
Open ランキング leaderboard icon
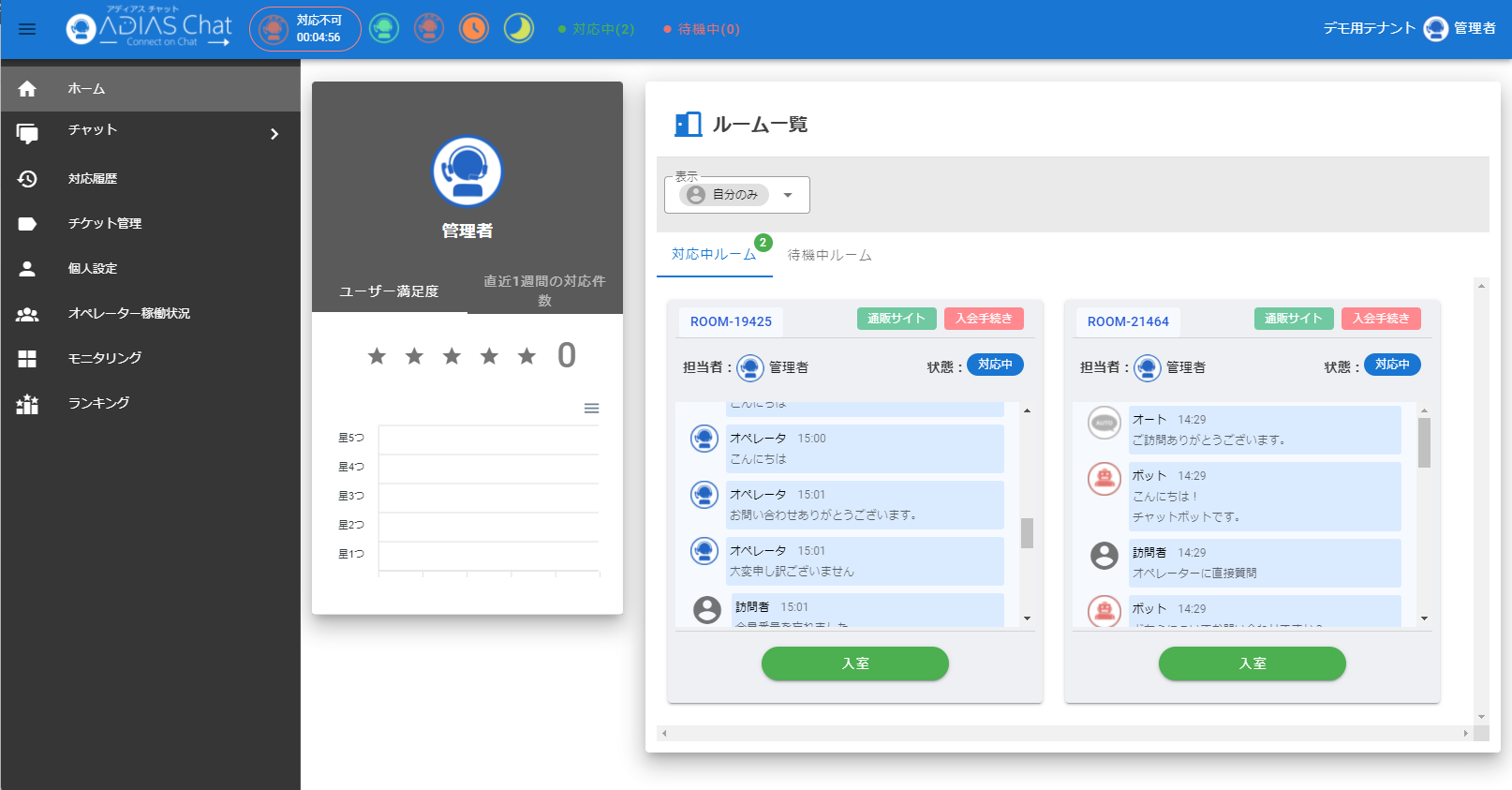point(27,404)
